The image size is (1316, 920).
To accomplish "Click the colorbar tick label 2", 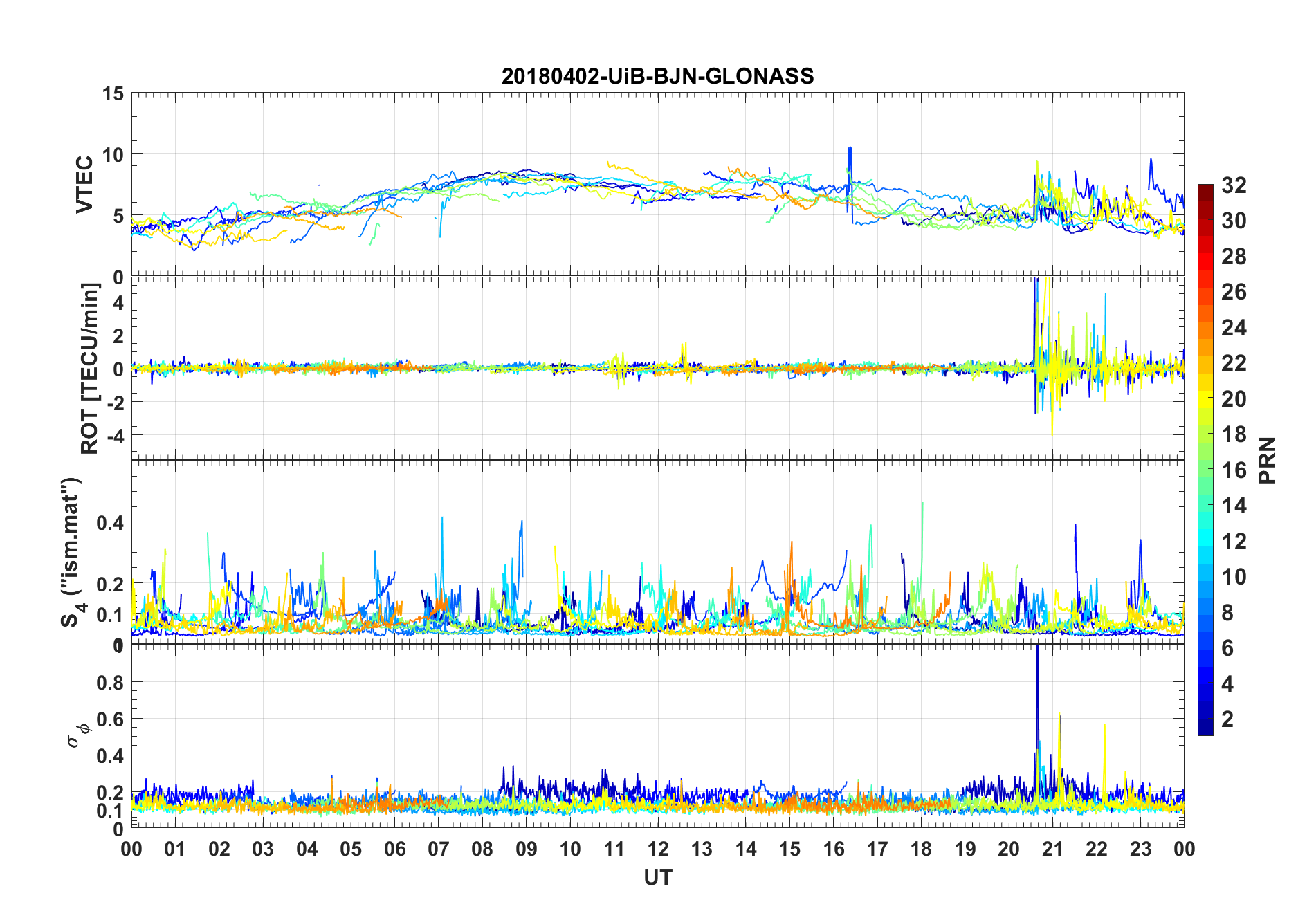I will click(1227, 719).
